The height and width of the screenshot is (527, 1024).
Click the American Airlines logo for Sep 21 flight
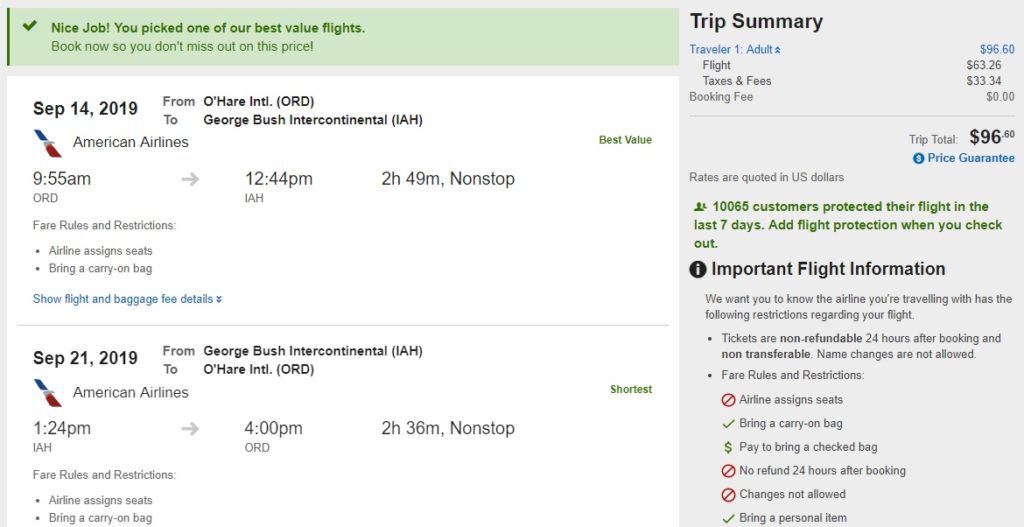tap(47, 393)
